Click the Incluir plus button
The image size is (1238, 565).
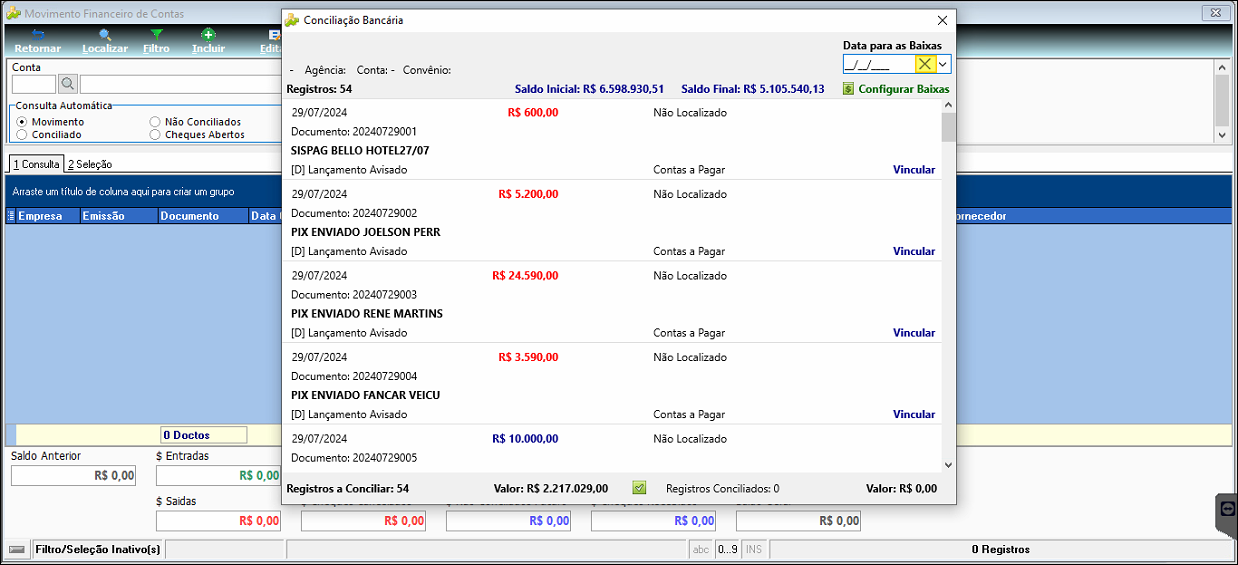[x=208, y=41]
